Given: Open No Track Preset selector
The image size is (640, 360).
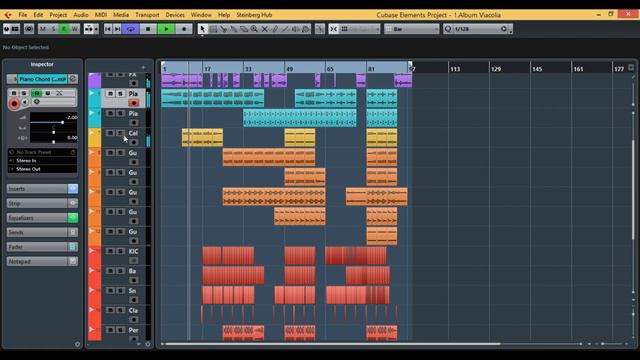Looking at the screenshot, I should pyautogui.click(x=42, y=152).
